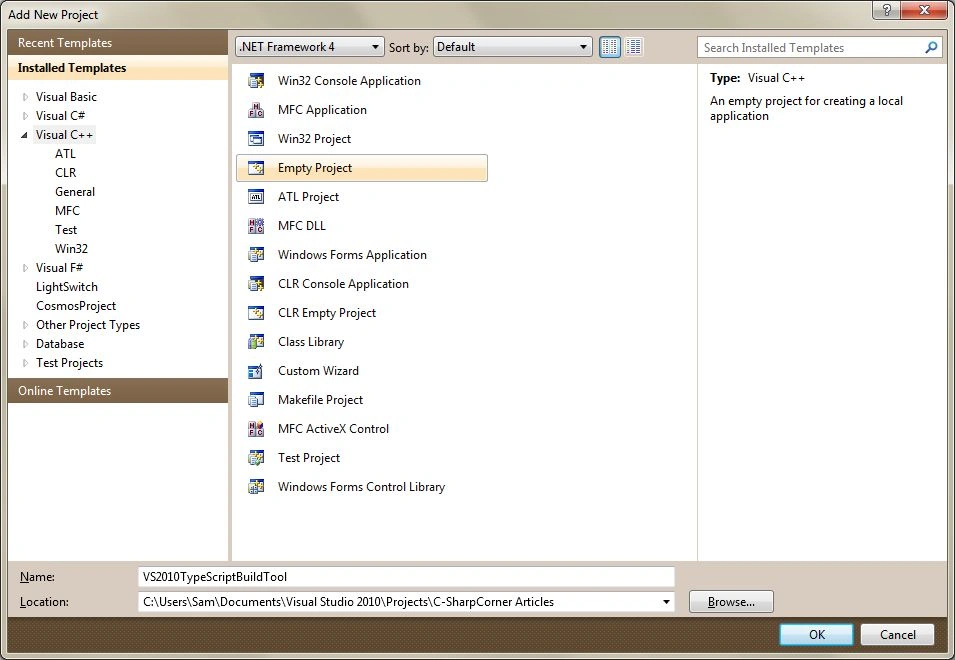The image size is (955, 660).
Task: Click the Empty Project template icon
Action: coord(256,168)
